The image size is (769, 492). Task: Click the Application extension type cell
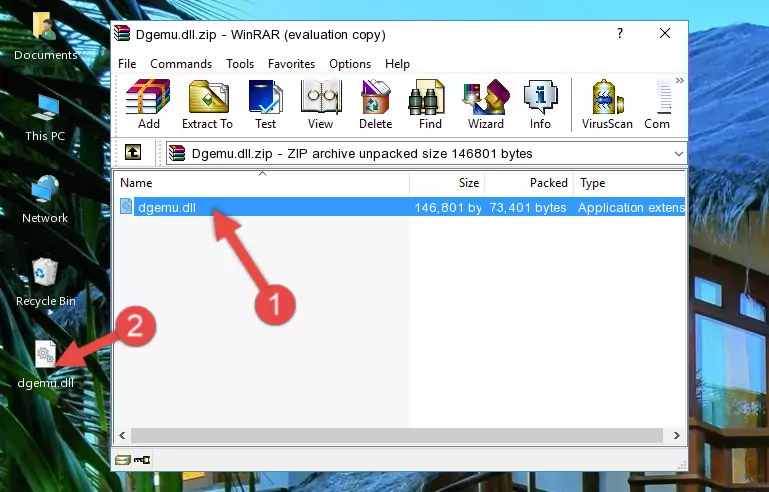[631, 207]
